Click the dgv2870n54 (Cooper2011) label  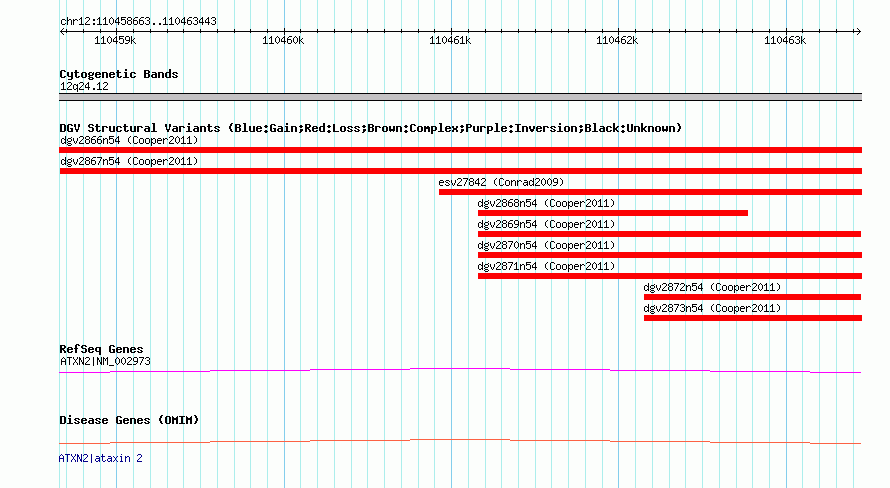point(546,245)
